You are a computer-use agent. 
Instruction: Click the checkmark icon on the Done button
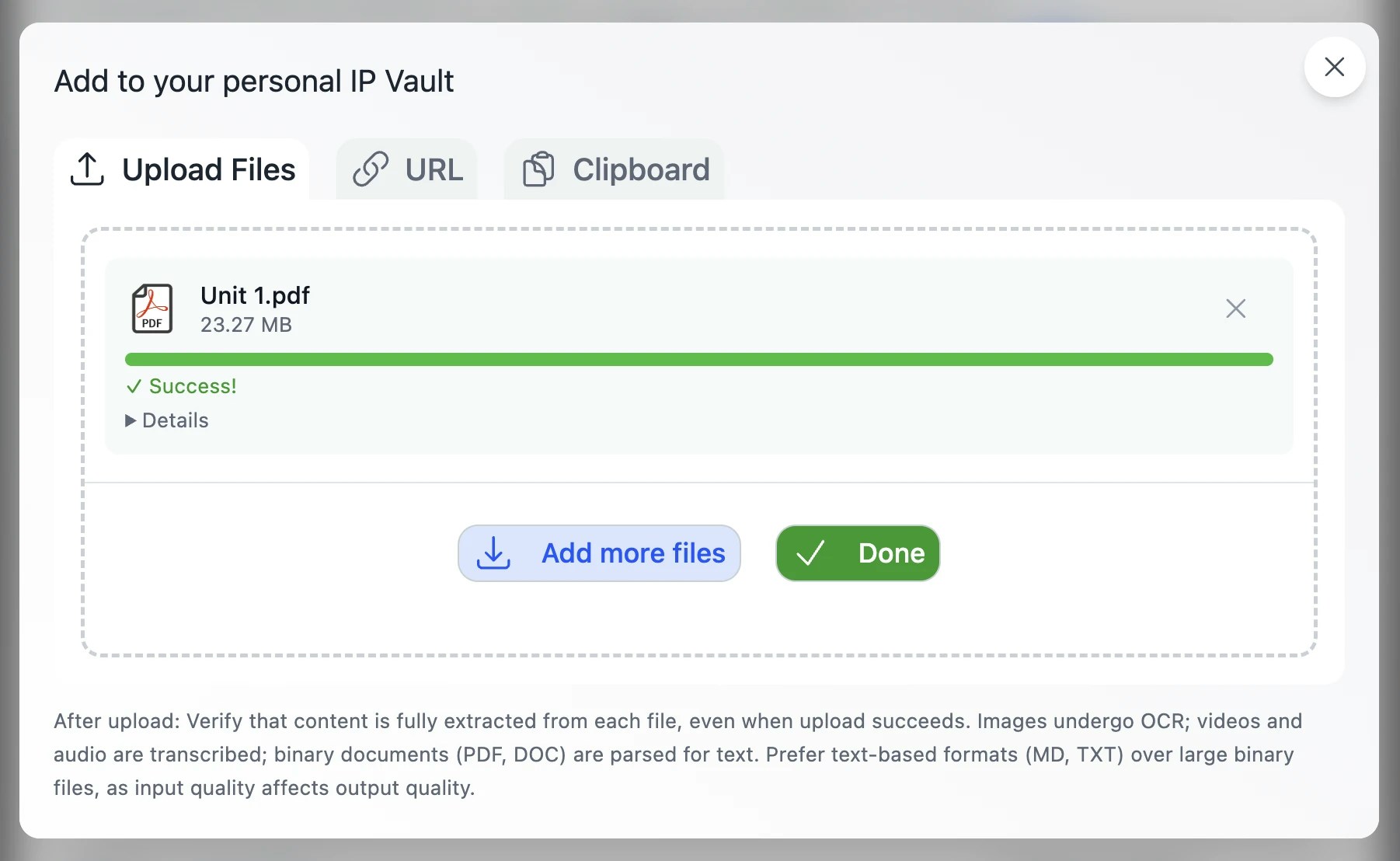pyautogui.click(x=810, y=553)
